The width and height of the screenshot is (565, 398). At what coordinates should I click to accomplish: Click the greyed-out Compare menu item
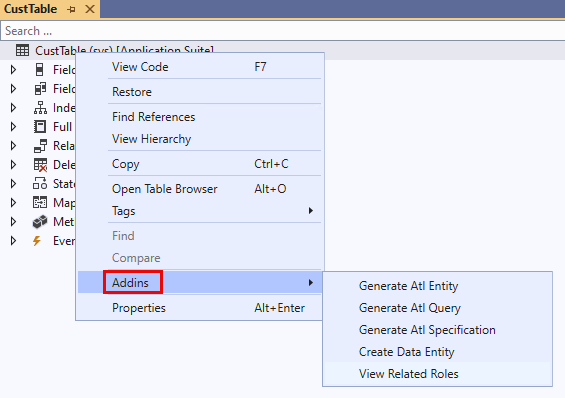pos(200,258)
